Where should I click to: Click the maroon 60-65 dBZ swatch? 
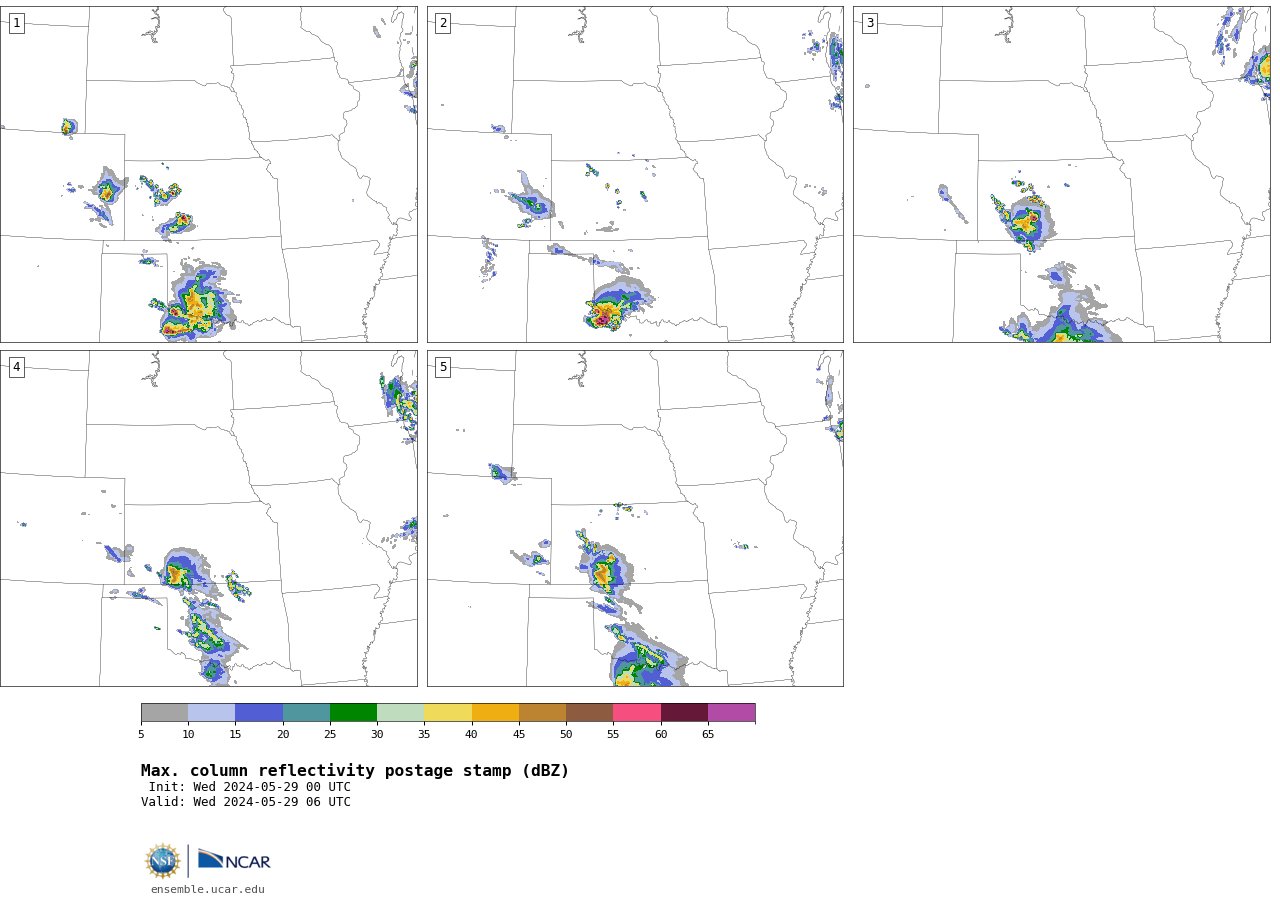click(684, 713)
